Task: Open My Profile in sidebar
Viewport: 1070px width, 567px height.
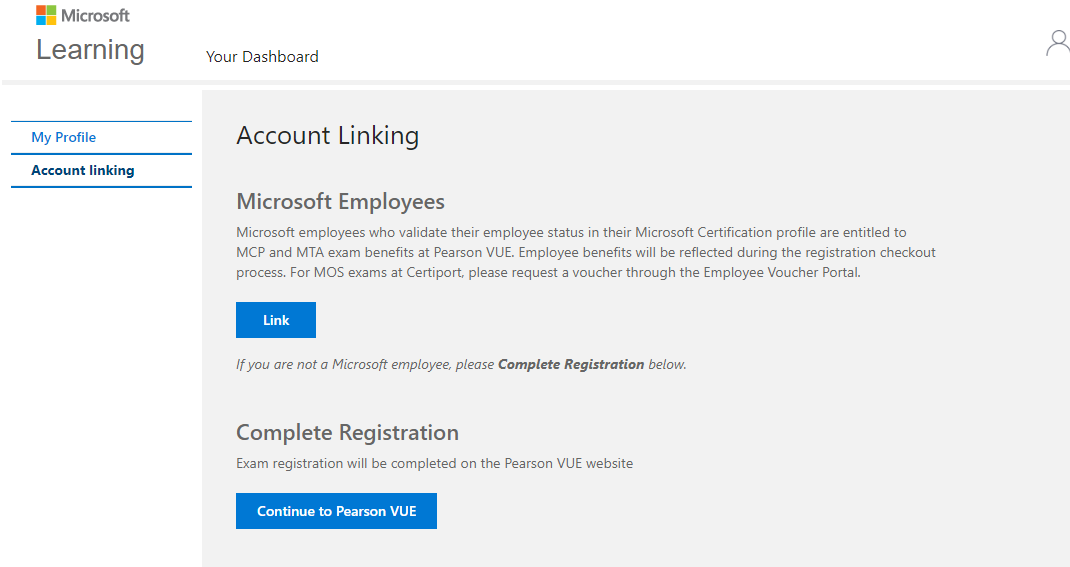Action: (x=63, y=137)
